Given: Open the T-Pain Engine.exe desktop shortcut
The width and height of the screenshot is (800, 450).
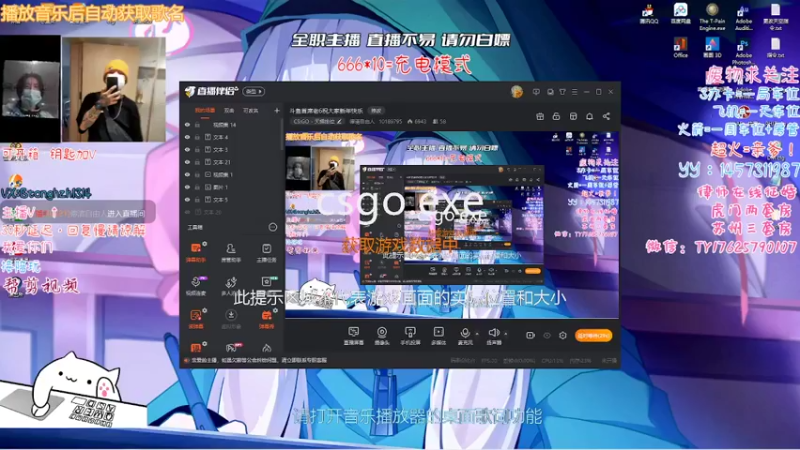Looking at the screenshot, I should (x=712, y=17).
